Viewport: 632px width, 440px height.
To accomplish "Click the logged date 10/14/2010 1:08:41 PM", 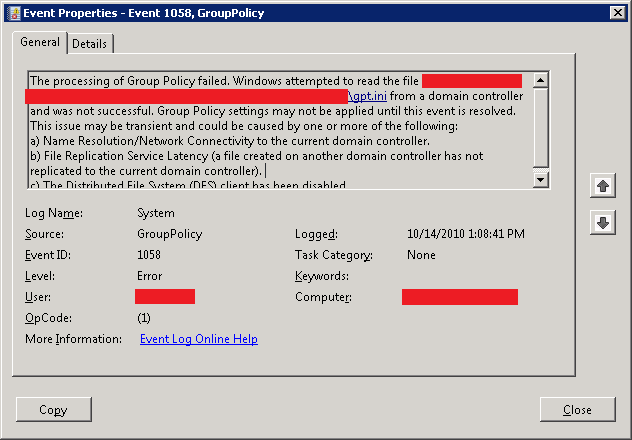I will [466, 234].
